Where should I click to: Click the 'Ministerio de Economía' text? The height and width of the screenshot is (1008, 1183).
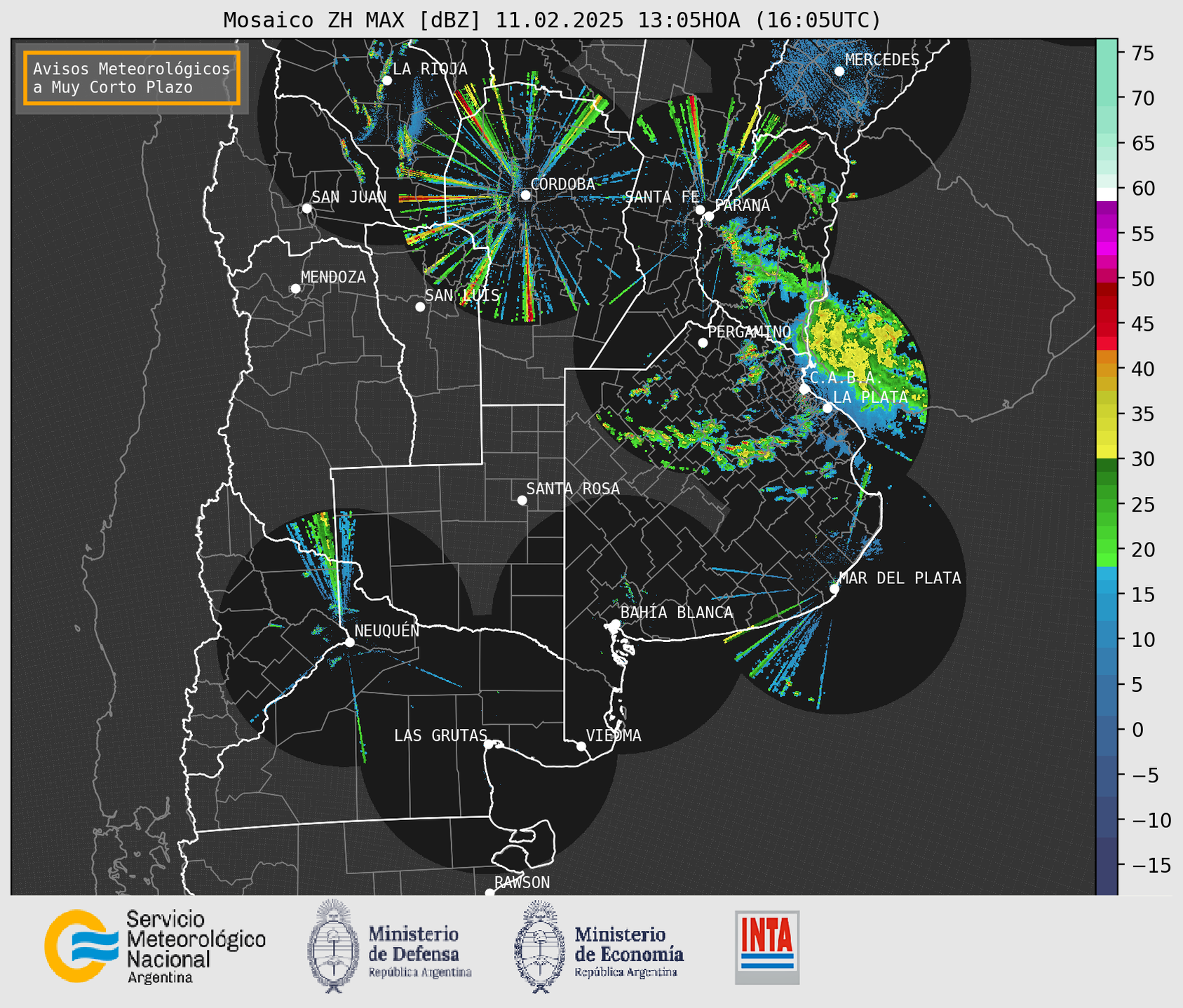click(x=629, y=944)
